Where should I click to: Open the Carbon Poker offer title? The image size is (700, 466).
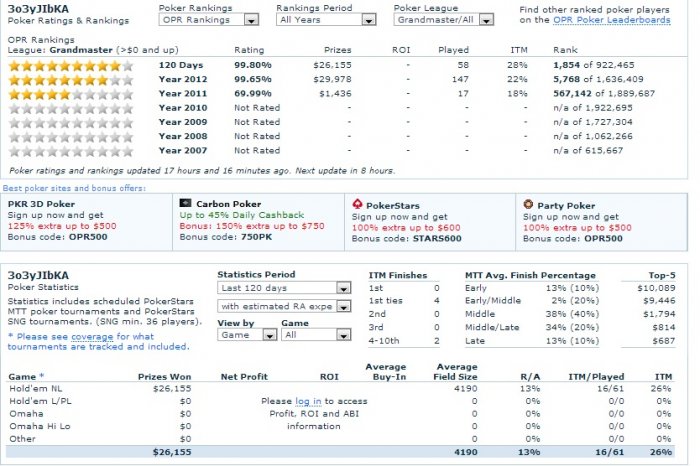coord(229,204)
